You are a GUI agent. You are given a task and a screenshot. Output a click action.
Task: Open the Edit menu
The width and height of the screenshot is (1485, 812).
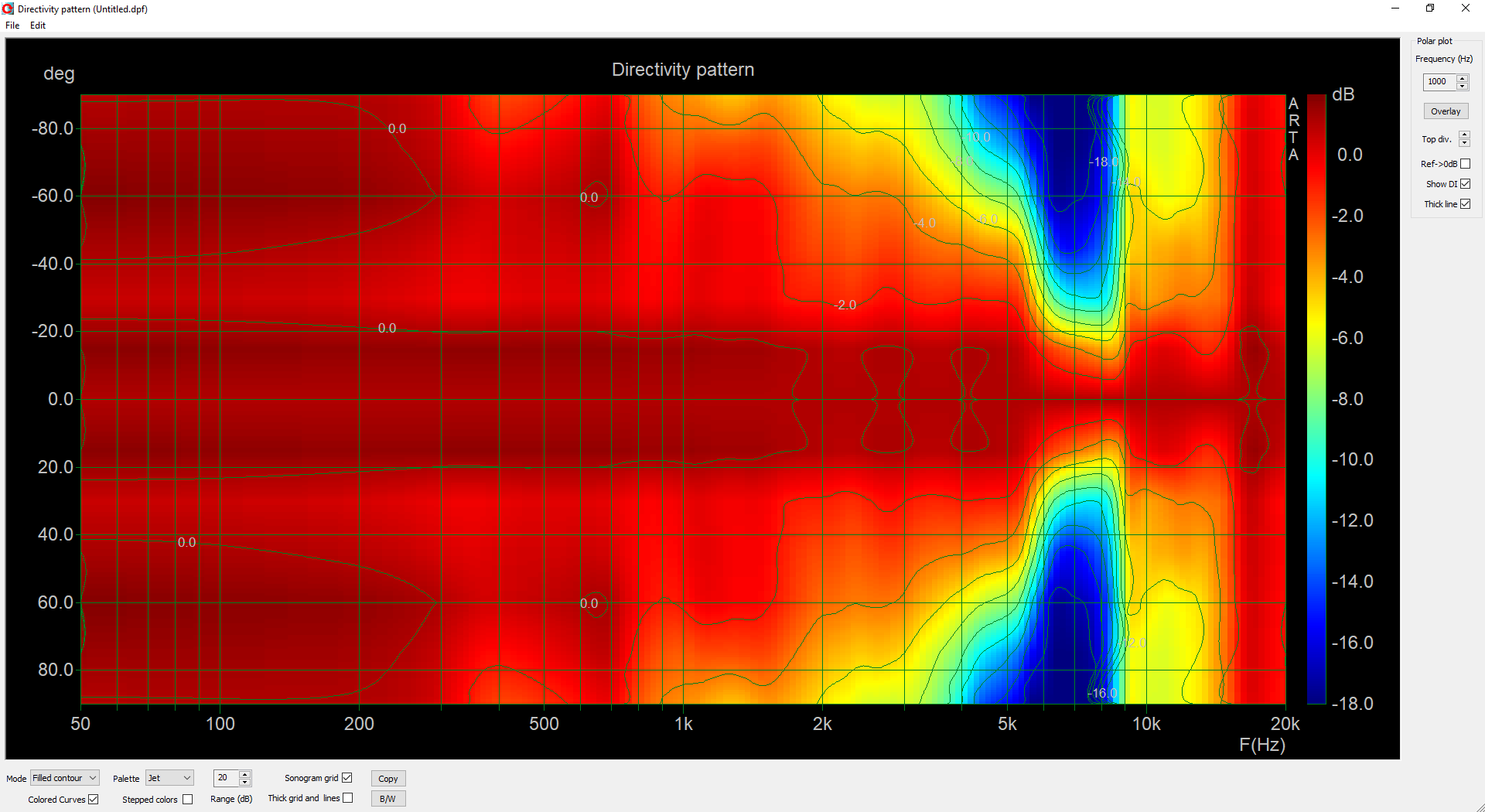[38, 26]
